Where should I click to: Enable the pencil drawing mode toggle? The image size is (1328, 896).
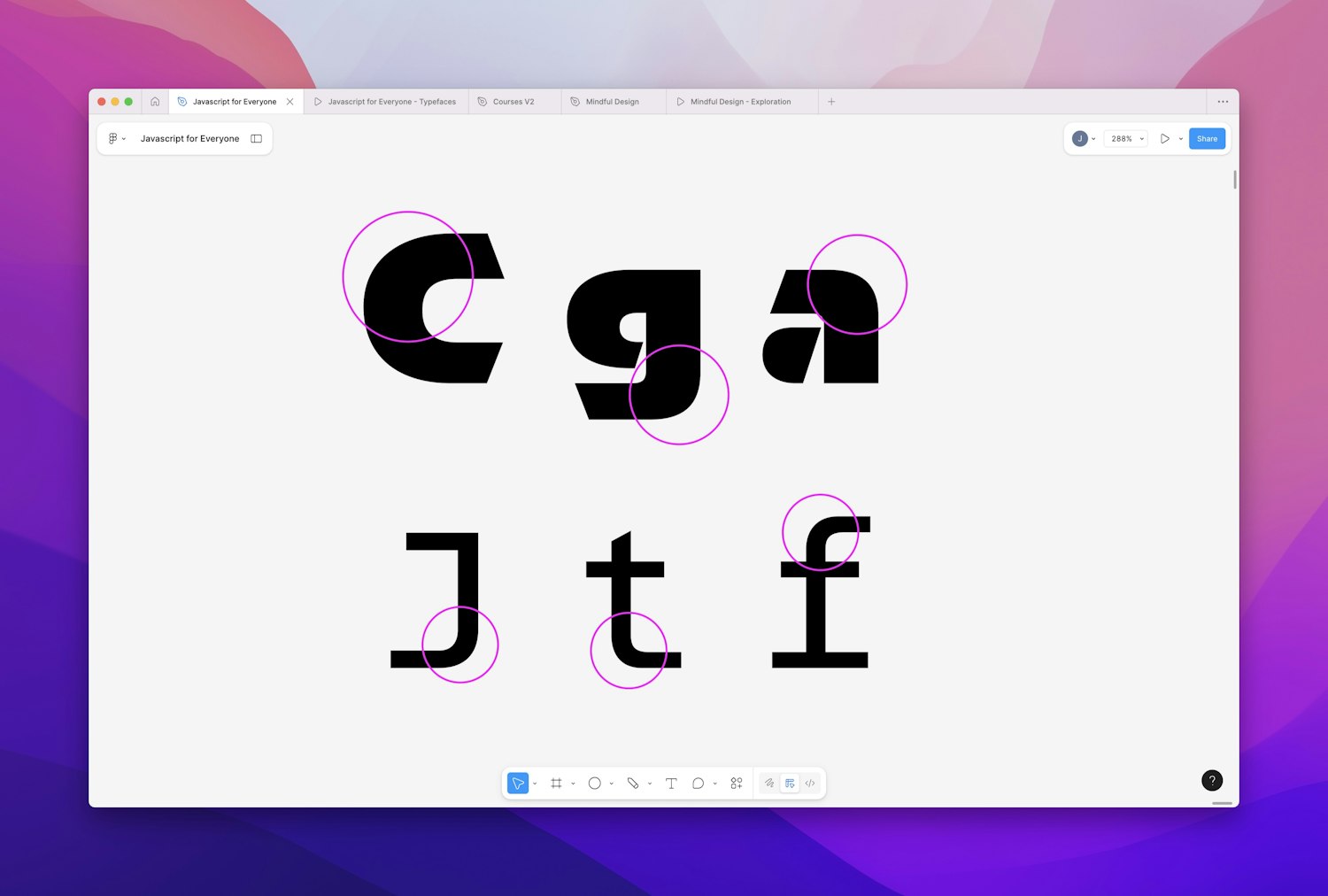tap(768, 783)
